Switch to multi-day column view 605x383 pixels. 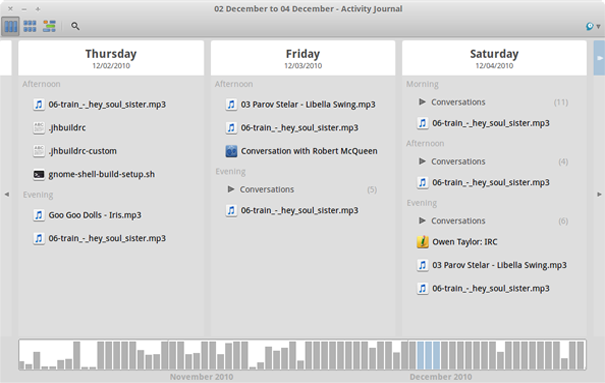coord(10,26)
